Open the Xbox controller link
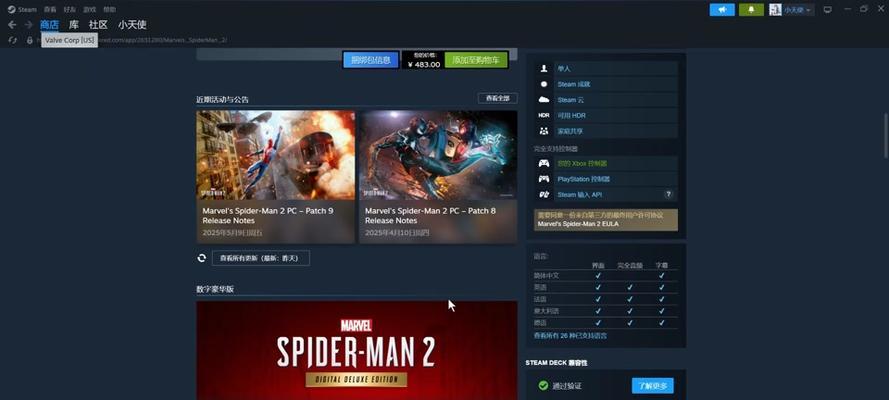 (x=582, y=163)
